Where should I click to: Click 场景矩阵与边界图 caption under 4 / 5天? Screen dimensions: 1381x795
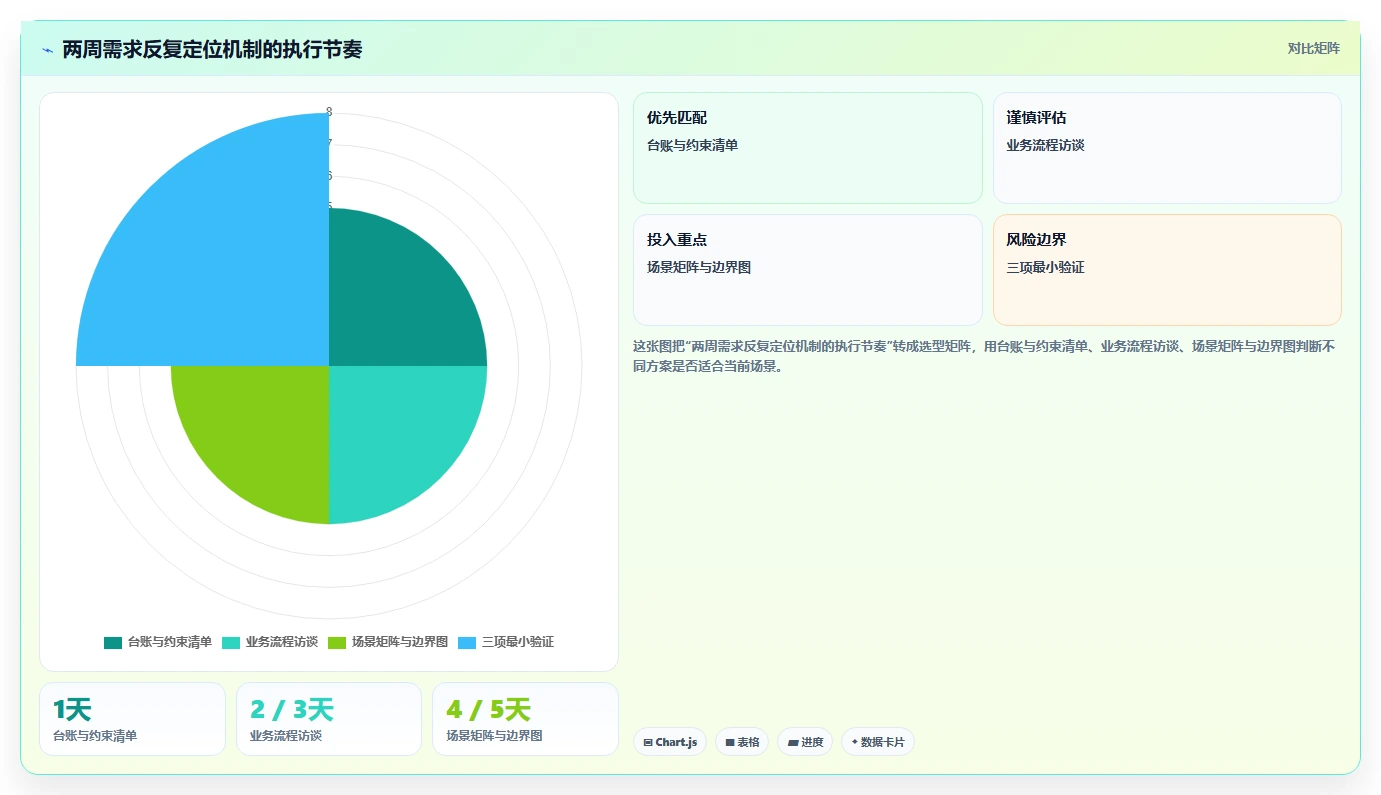[x=494, y=735]
